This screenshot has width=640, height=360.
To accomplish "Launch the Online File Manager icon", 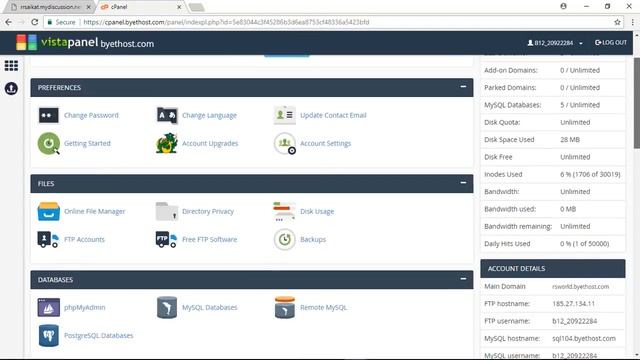I will (x=49, y=211).
